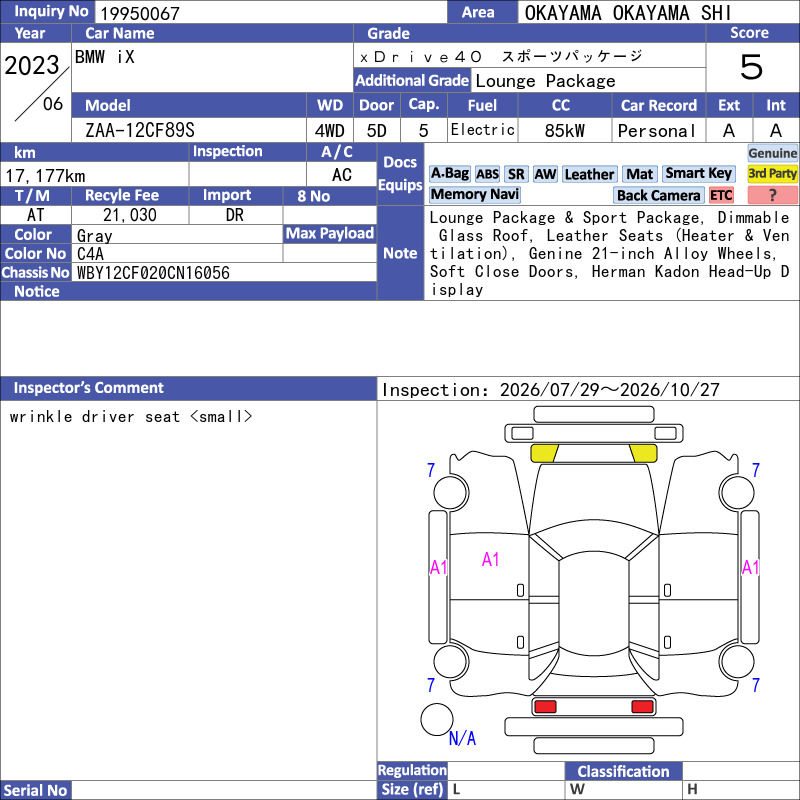Click the A1 mark on left door
Viewport: 800px width, 800px height.
click(490, 560)
